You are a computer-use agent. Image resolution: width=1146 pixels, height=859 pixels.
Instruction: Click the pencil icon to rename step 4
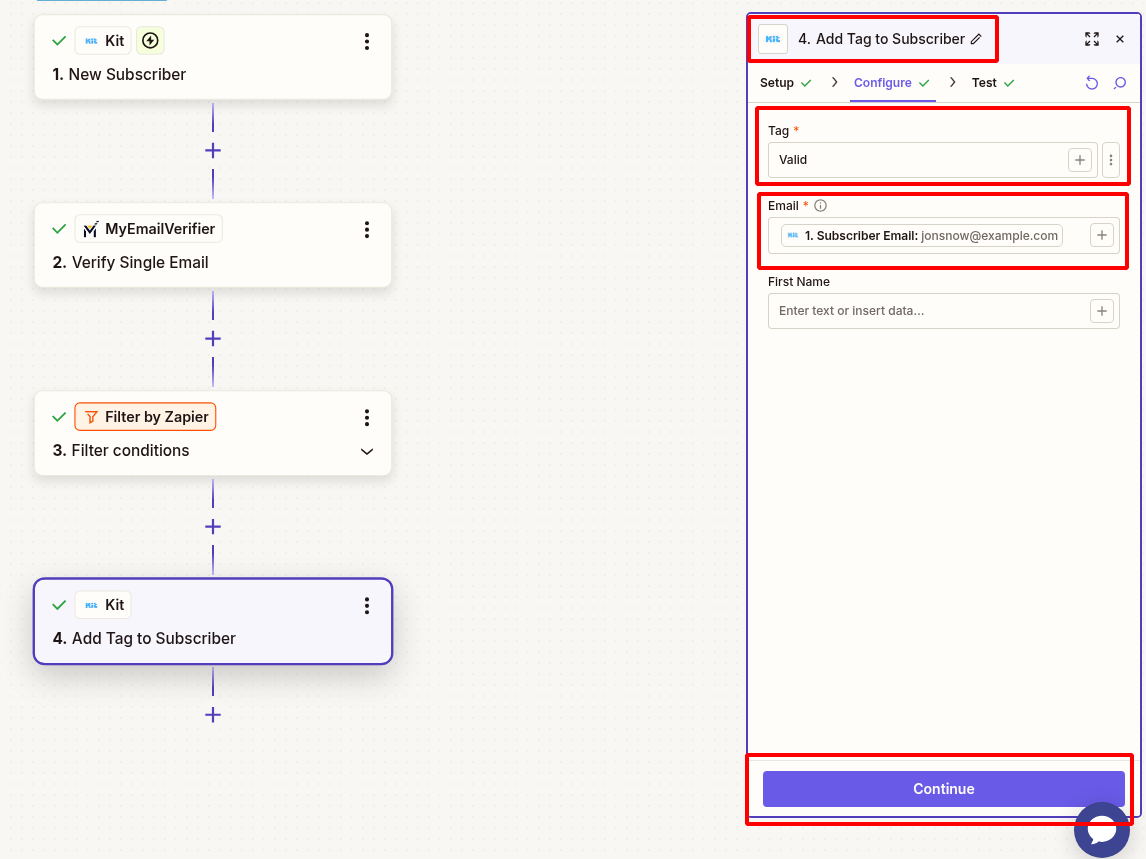pyautogui.click(x=977, y=40)
